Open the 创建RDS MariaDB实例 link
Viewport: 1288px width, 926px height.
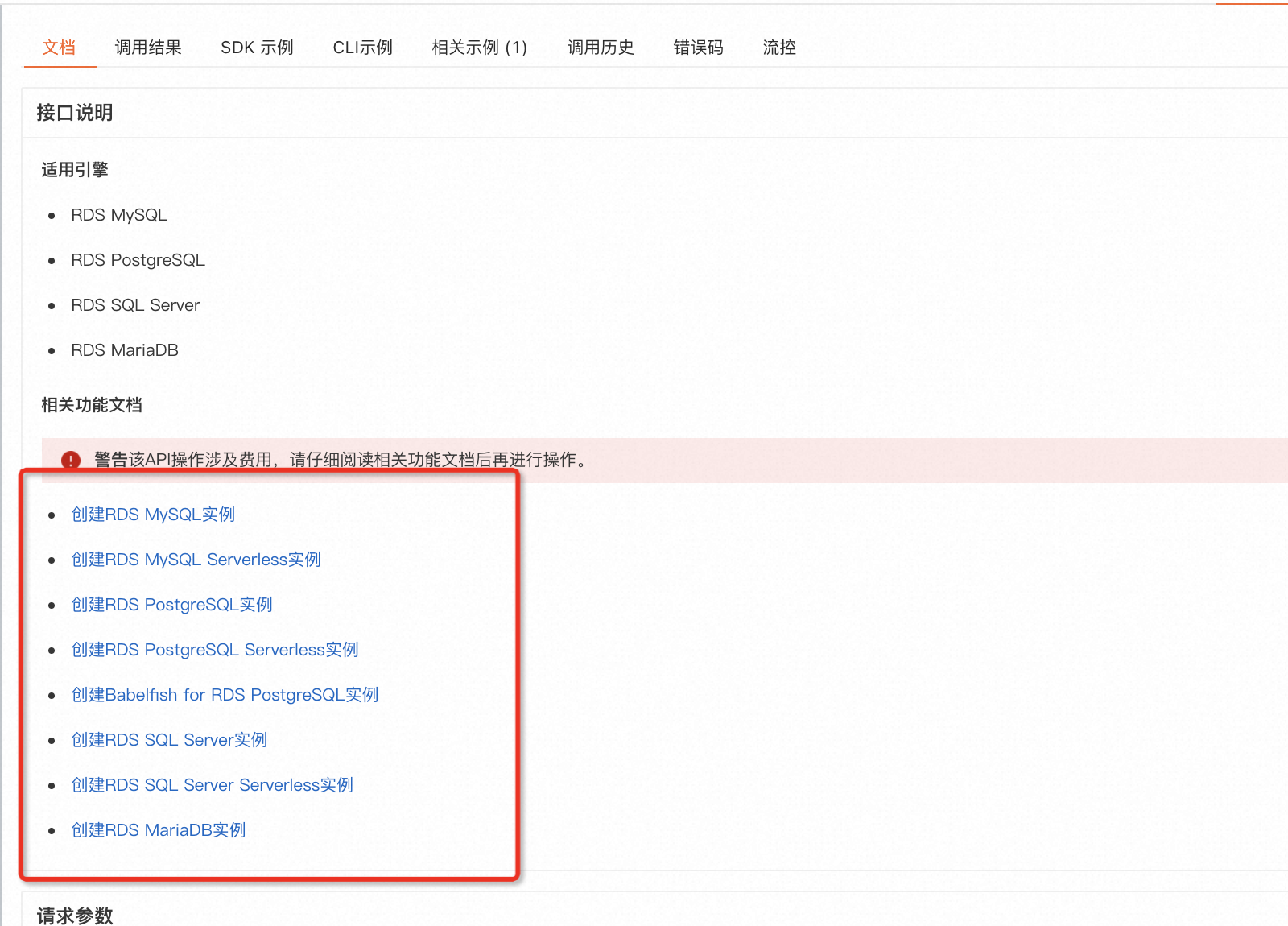[159, 830]
